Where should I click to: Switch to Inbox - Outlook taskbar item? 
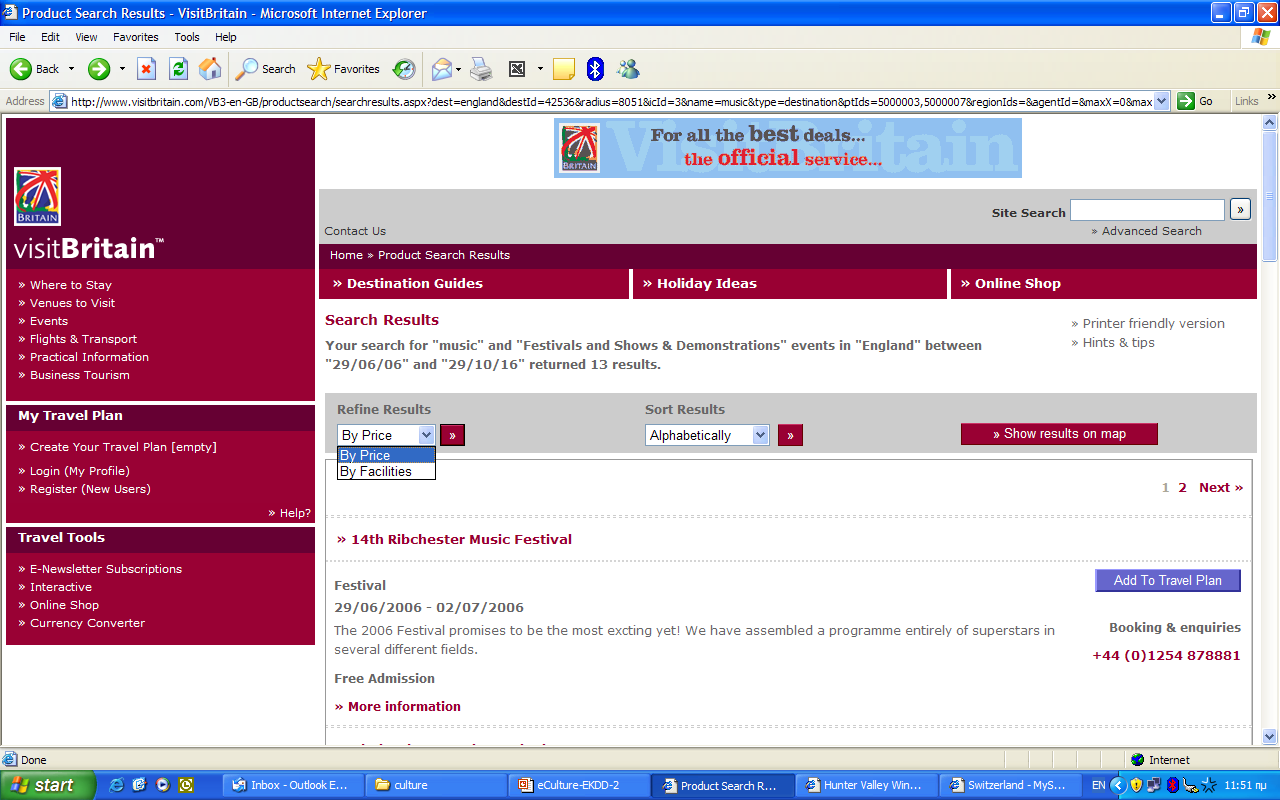tap(292, 785)
